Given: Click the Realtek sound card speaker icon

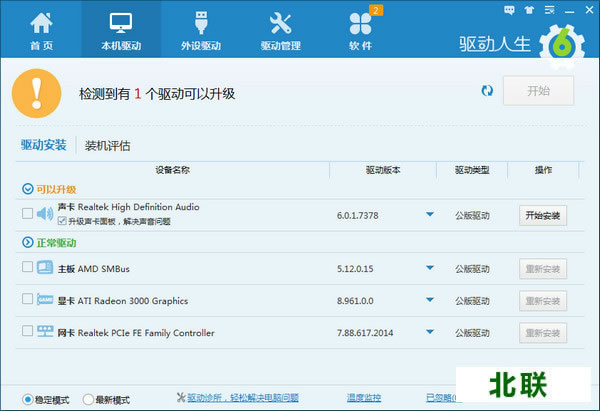Looking at the screenshot, I should [x=45, y=213].
